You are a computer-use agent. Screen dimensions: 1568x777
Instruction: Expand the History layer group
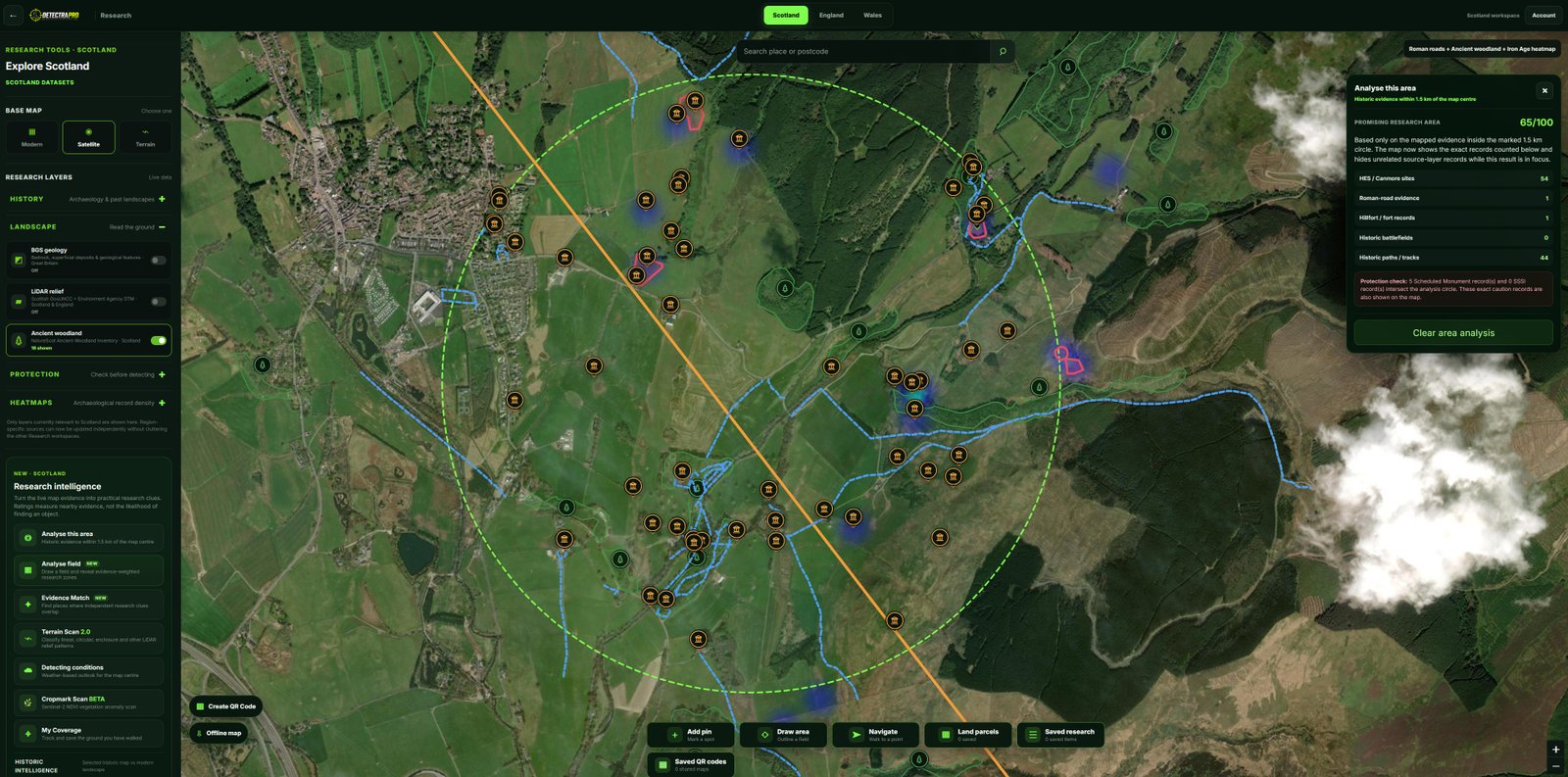click(162, 199)
